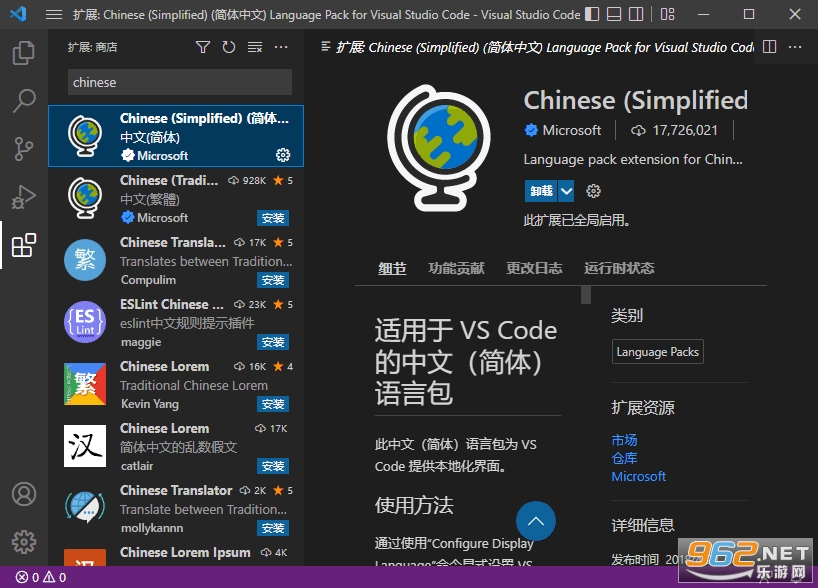Open the 仓库 repository link
This screenshot has height=588, width=818.
click(x=624, y=459)
